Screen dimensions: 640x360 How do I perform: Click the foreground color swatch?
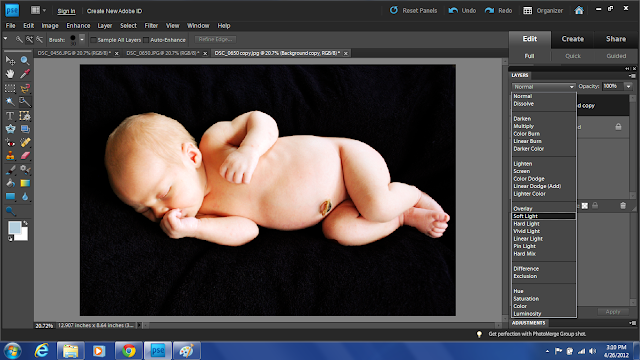point(14,228)
